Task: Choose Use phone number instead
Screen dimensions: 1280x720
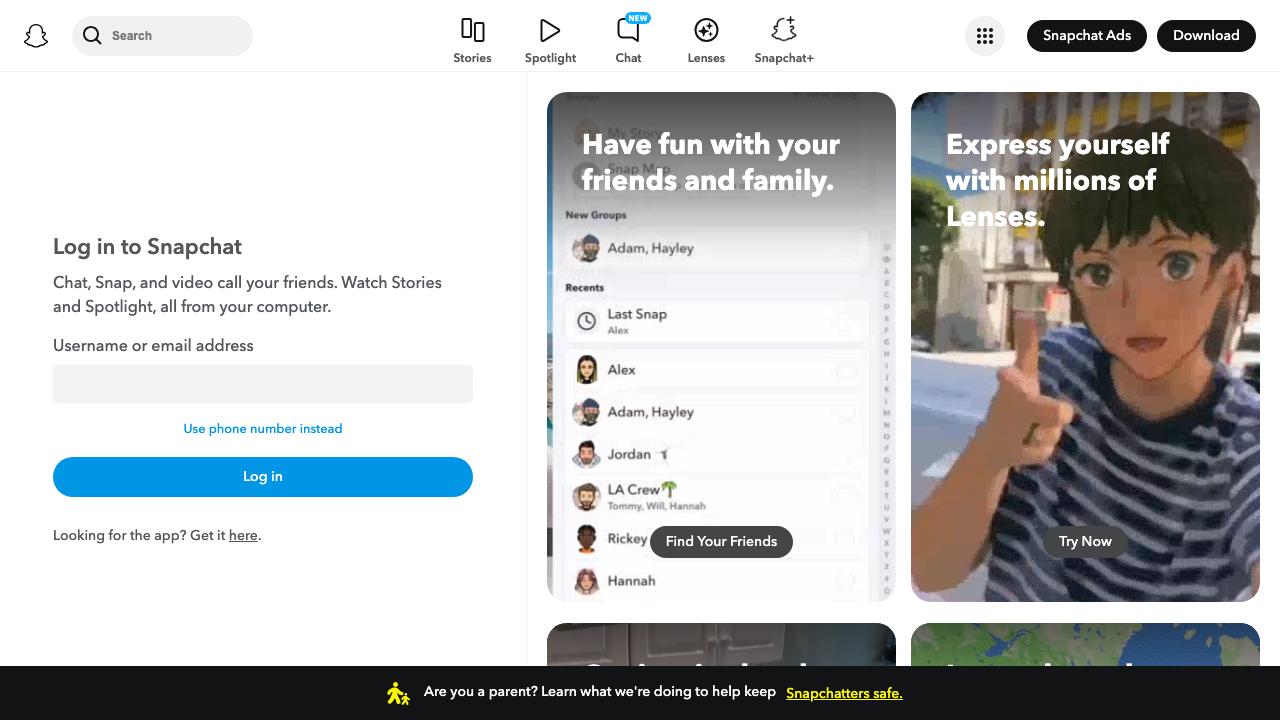Action: click(263, 429)
